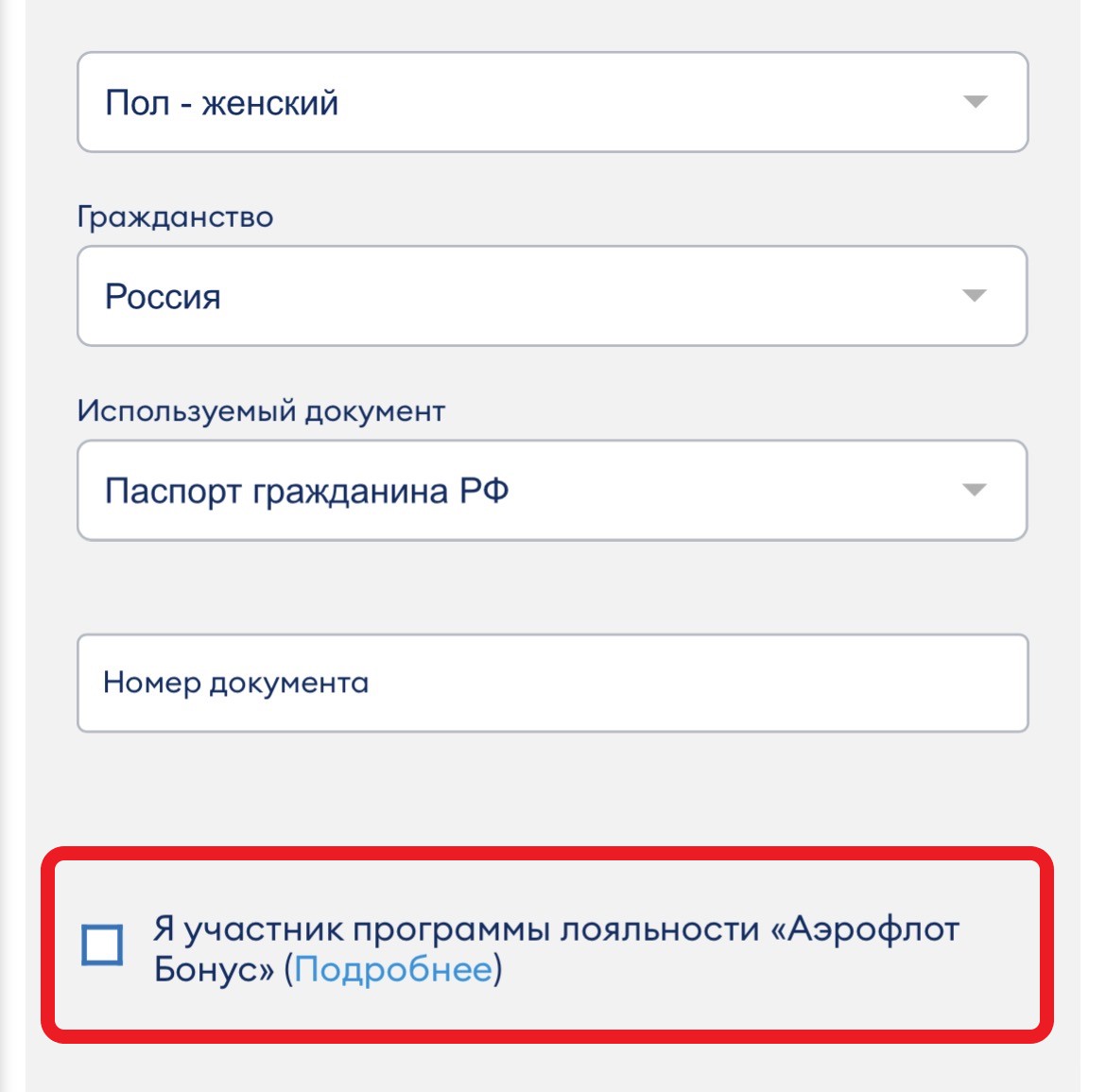The width and height of the screenshot is (1106, 1092).
Task: Expand the Гражданство combo box showing Россия
Action: 552,296
